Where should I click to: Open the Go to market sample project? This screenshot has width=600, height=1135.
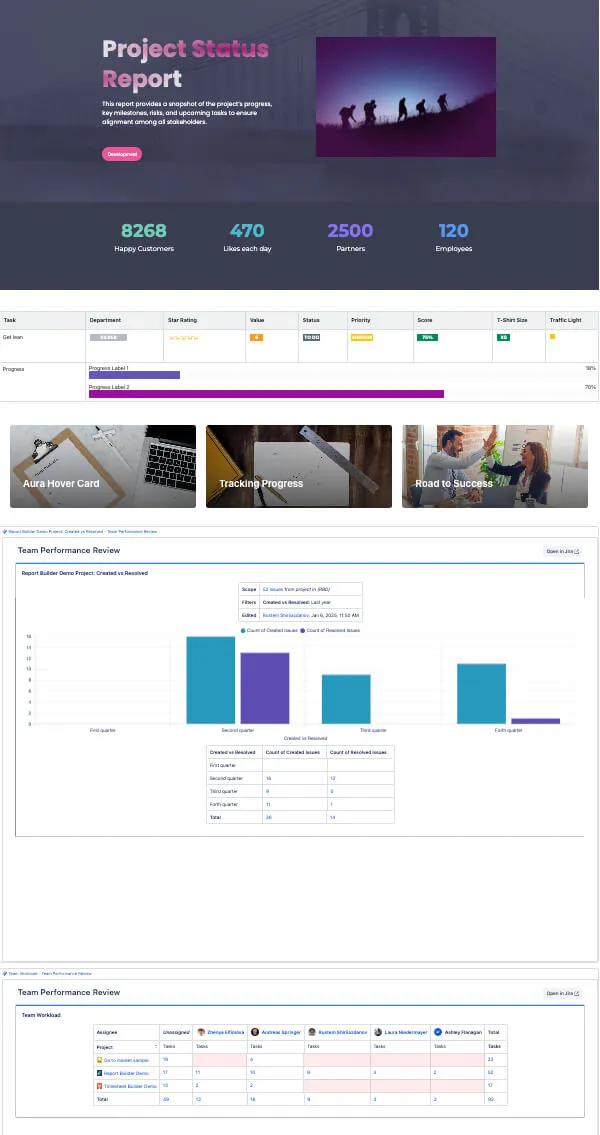[123, 1060]
